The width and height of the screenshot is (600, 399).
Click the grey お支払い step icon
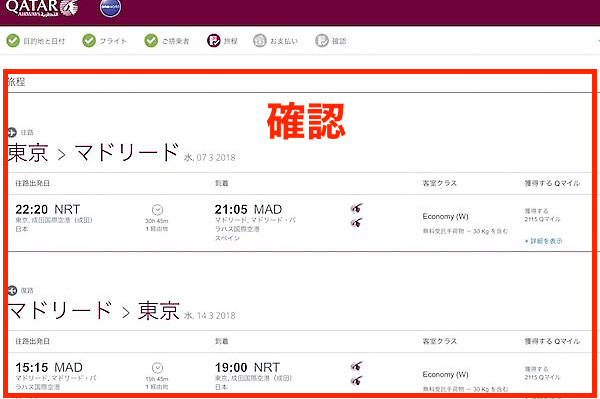[x=259, y=41]
